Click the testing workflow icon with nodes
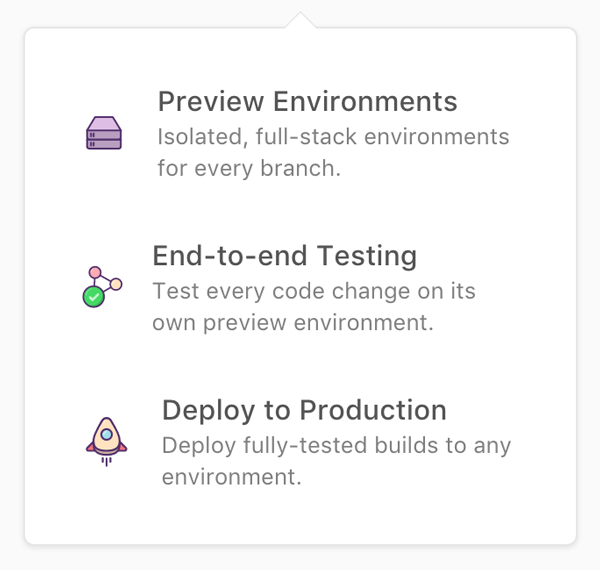Image resolution: width=600 pixels, height=570 pixels. pyautogui.click(x=101, y=286)
